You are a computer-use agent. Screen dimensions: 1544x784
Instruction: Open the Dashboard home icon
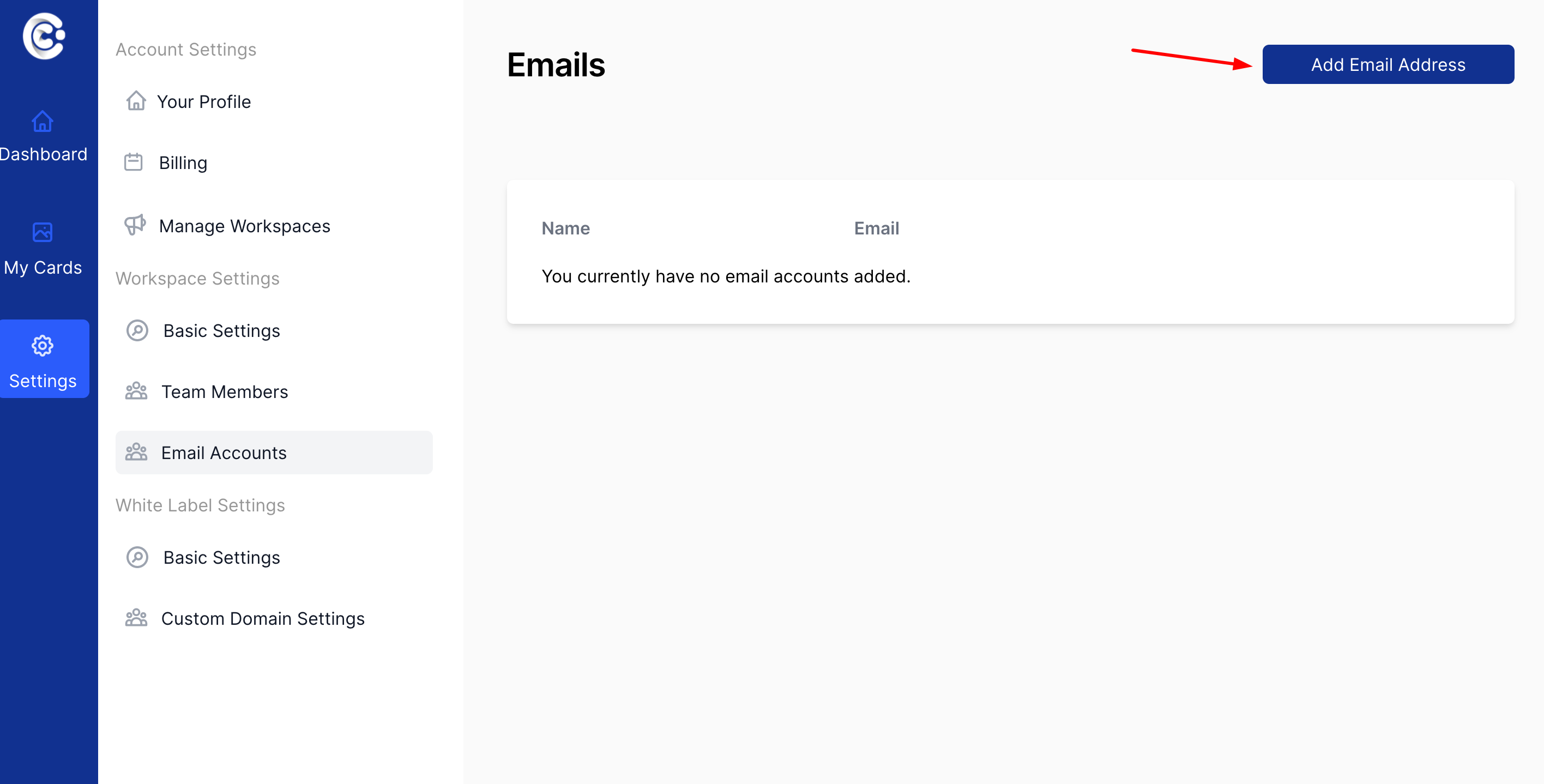[x=43, y=122]
